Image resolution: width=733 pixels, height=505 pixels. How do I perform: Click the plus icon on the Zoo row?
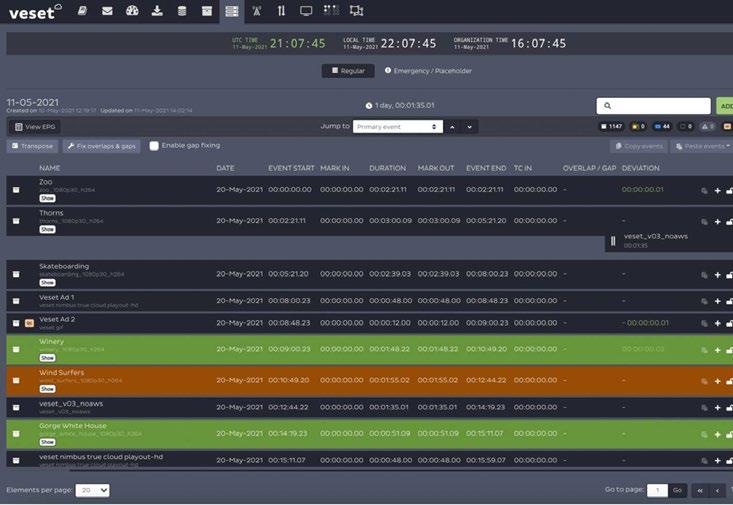[x=718, y=190]
